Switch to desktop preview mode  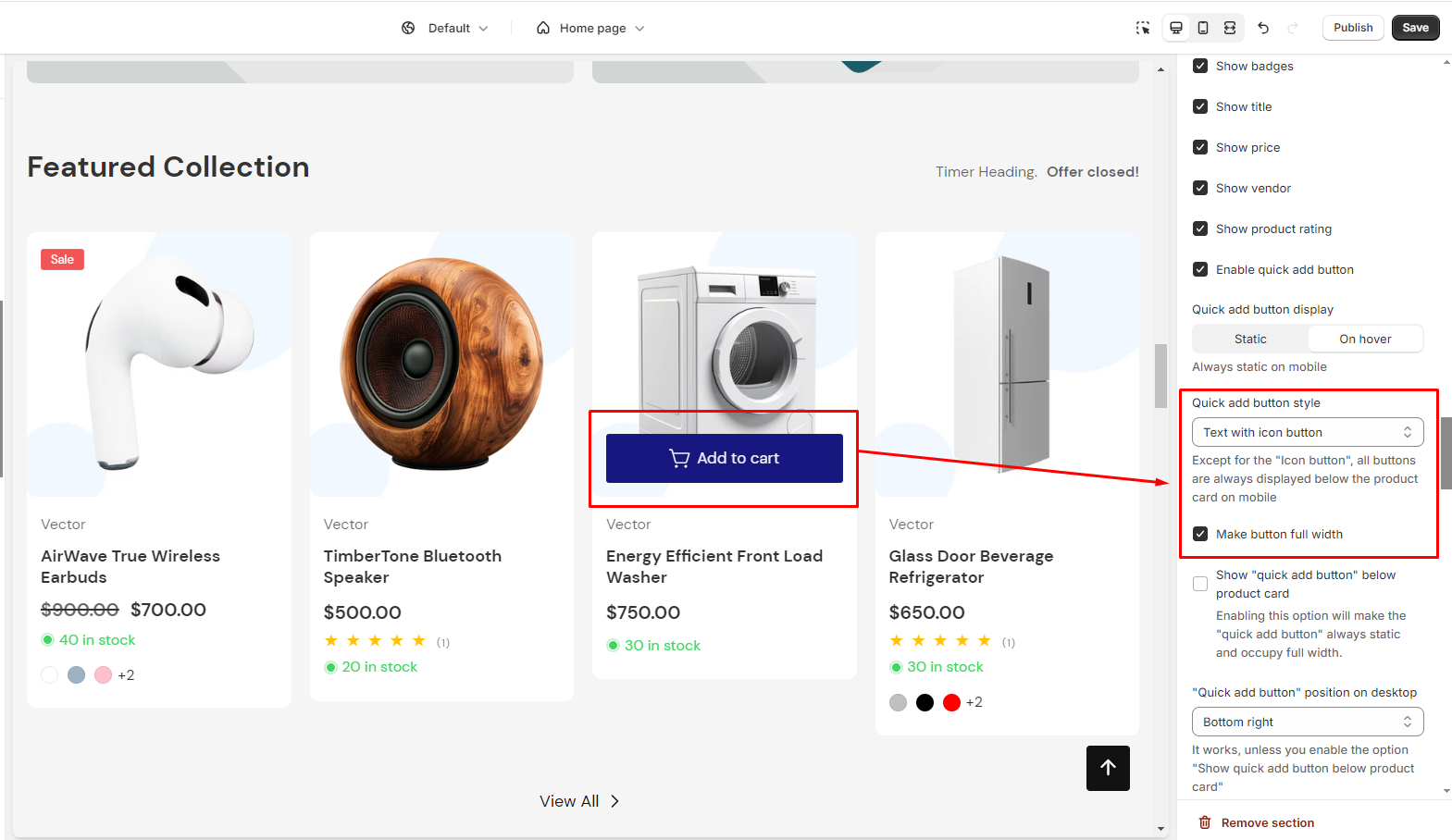point(1176,28)
